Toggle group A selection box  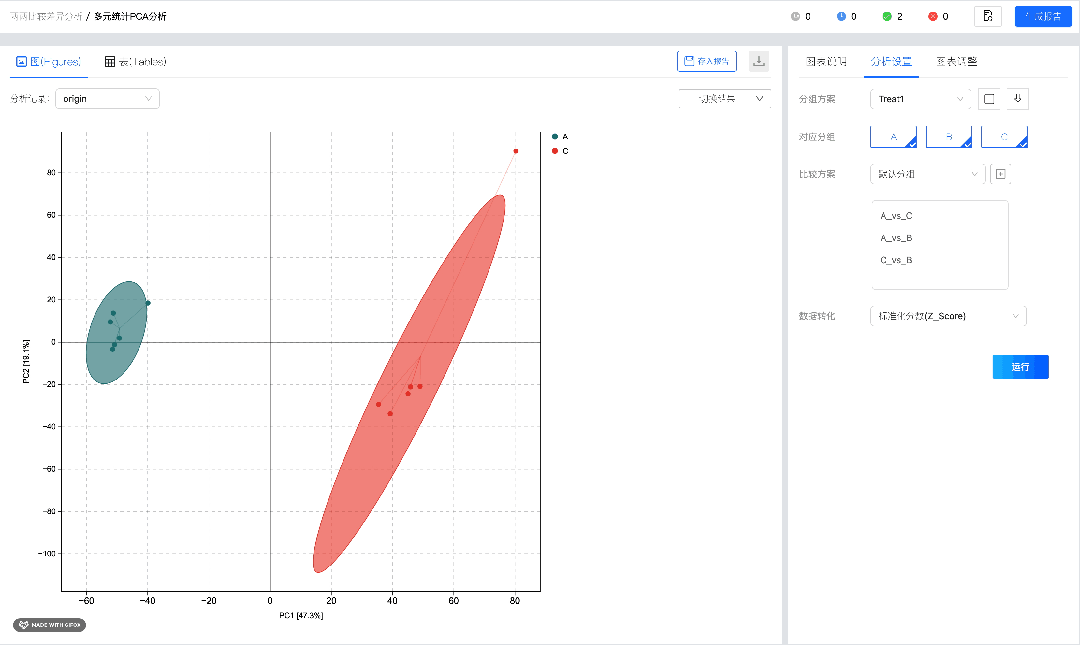[x=893, y=137]
